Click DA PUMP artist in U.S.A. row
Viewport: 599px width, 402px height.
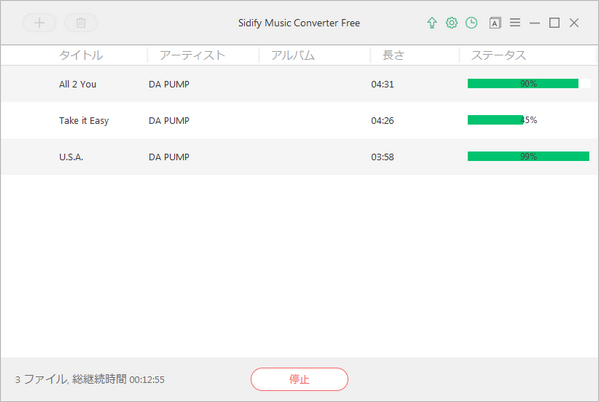click(169, 157)
